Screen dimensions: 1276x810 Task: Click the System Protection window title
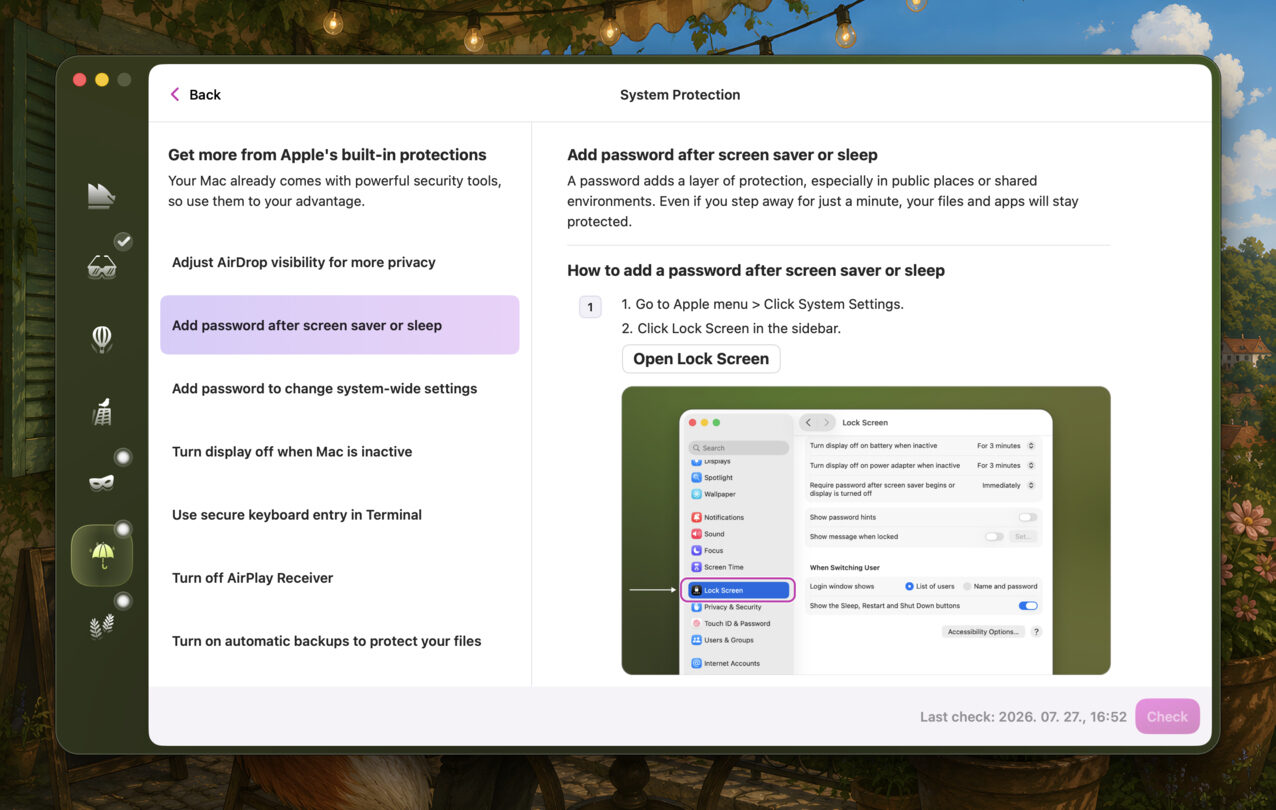click(680, 94)
